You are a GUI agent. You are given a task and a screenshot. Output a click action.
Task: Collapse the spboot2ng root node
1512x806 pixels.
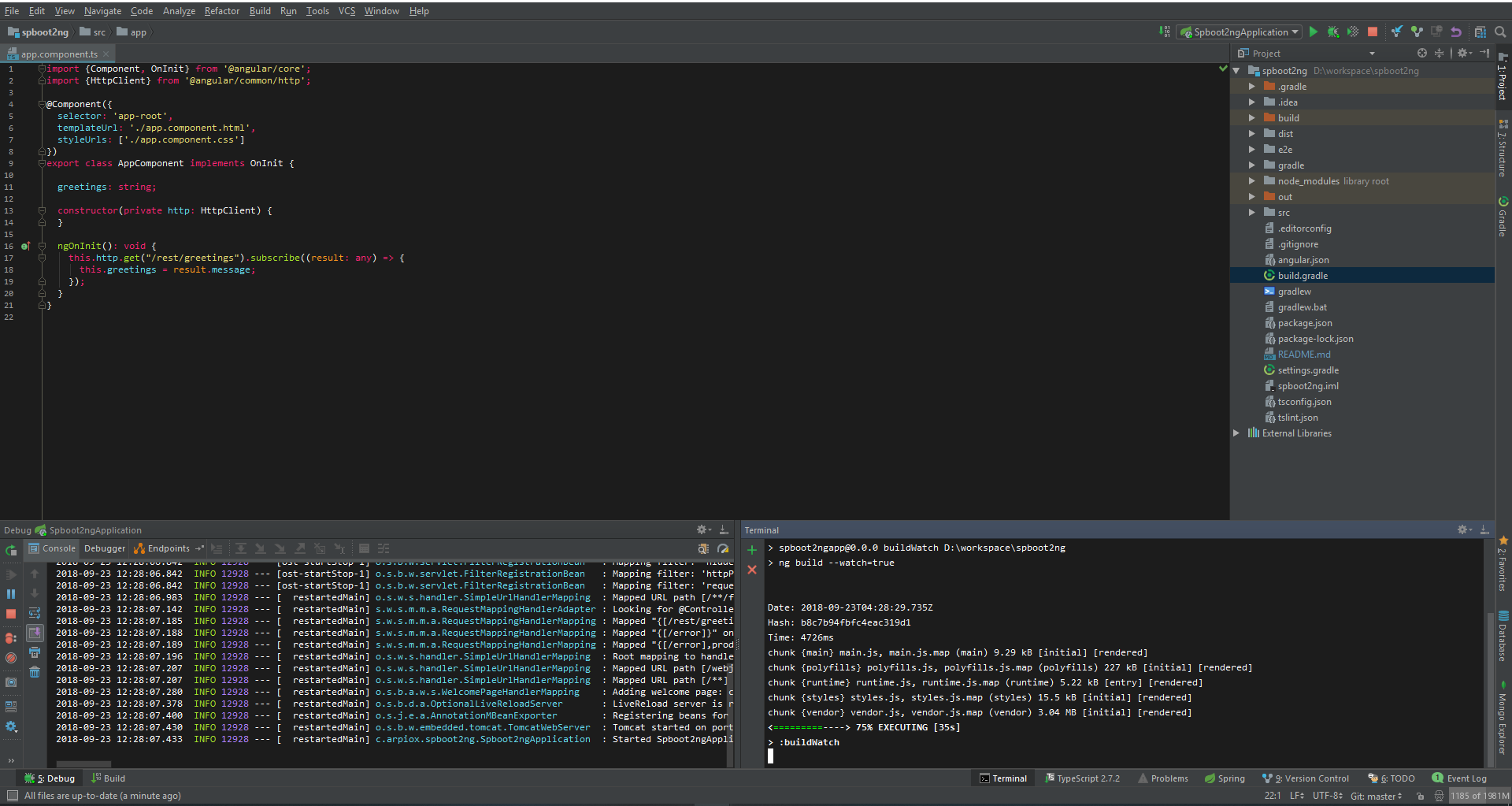pos(1236,71)
